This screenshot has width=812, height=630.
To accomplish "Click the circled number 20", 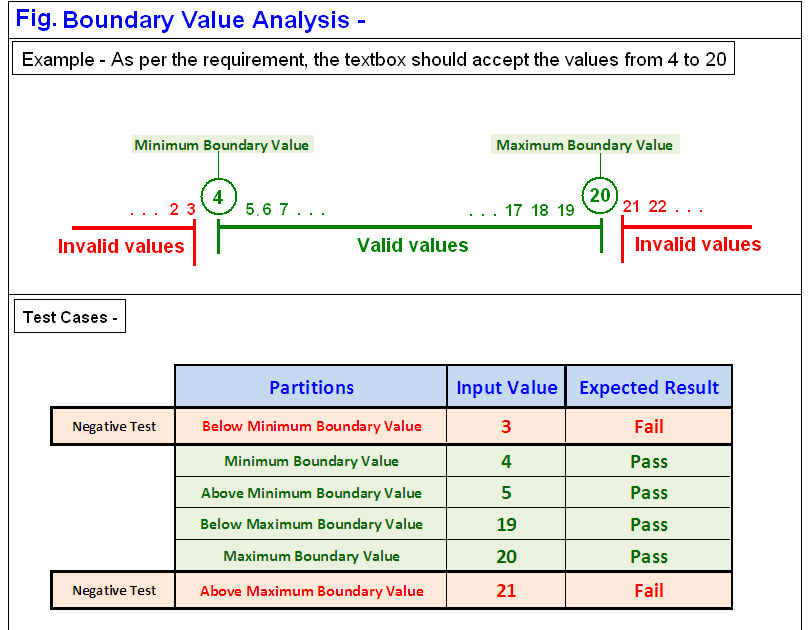I will 600,195.
